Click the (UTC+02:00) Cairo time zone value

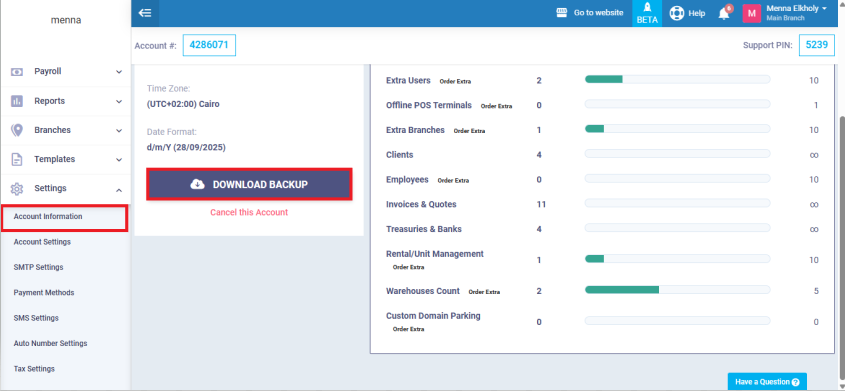183,104
